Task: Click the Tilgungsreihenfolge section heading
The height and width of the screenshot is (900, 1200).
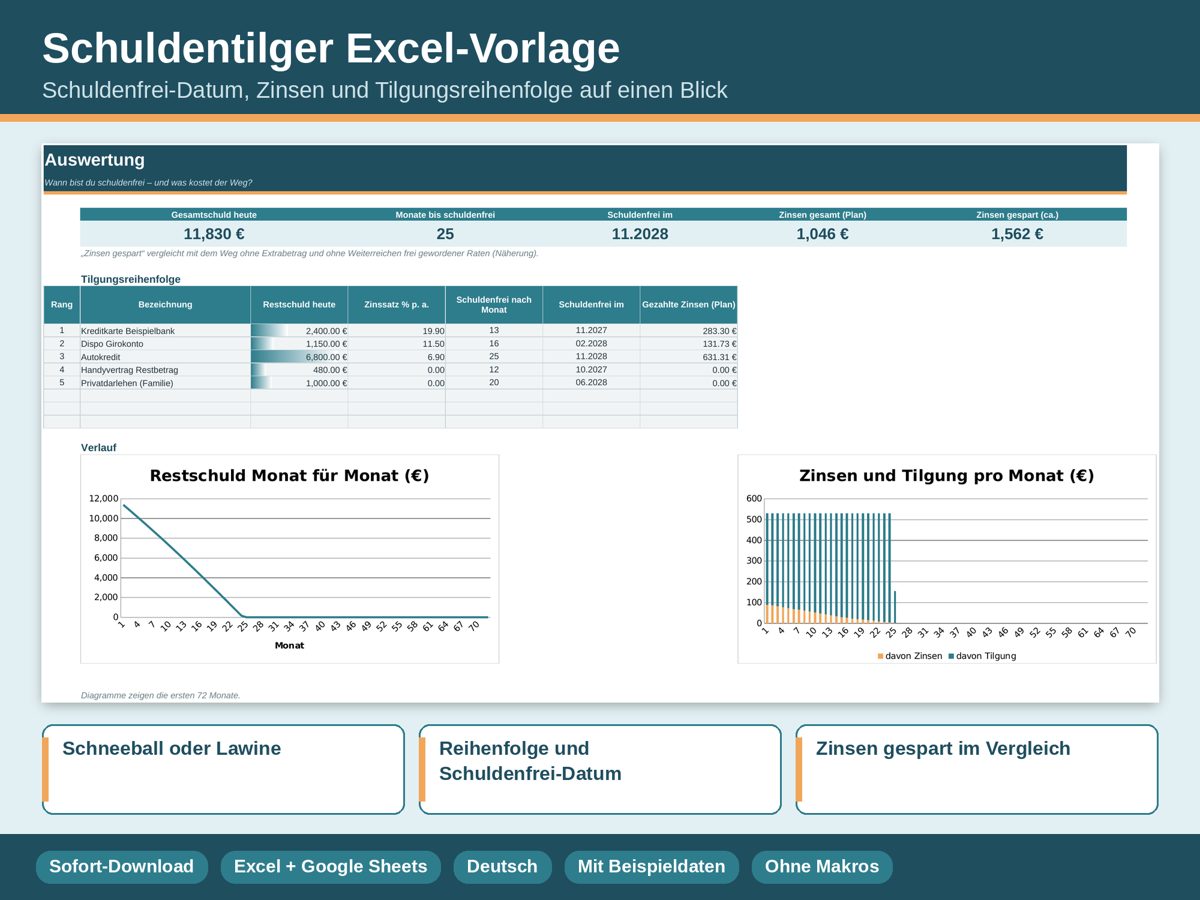Action: [131, 279]
